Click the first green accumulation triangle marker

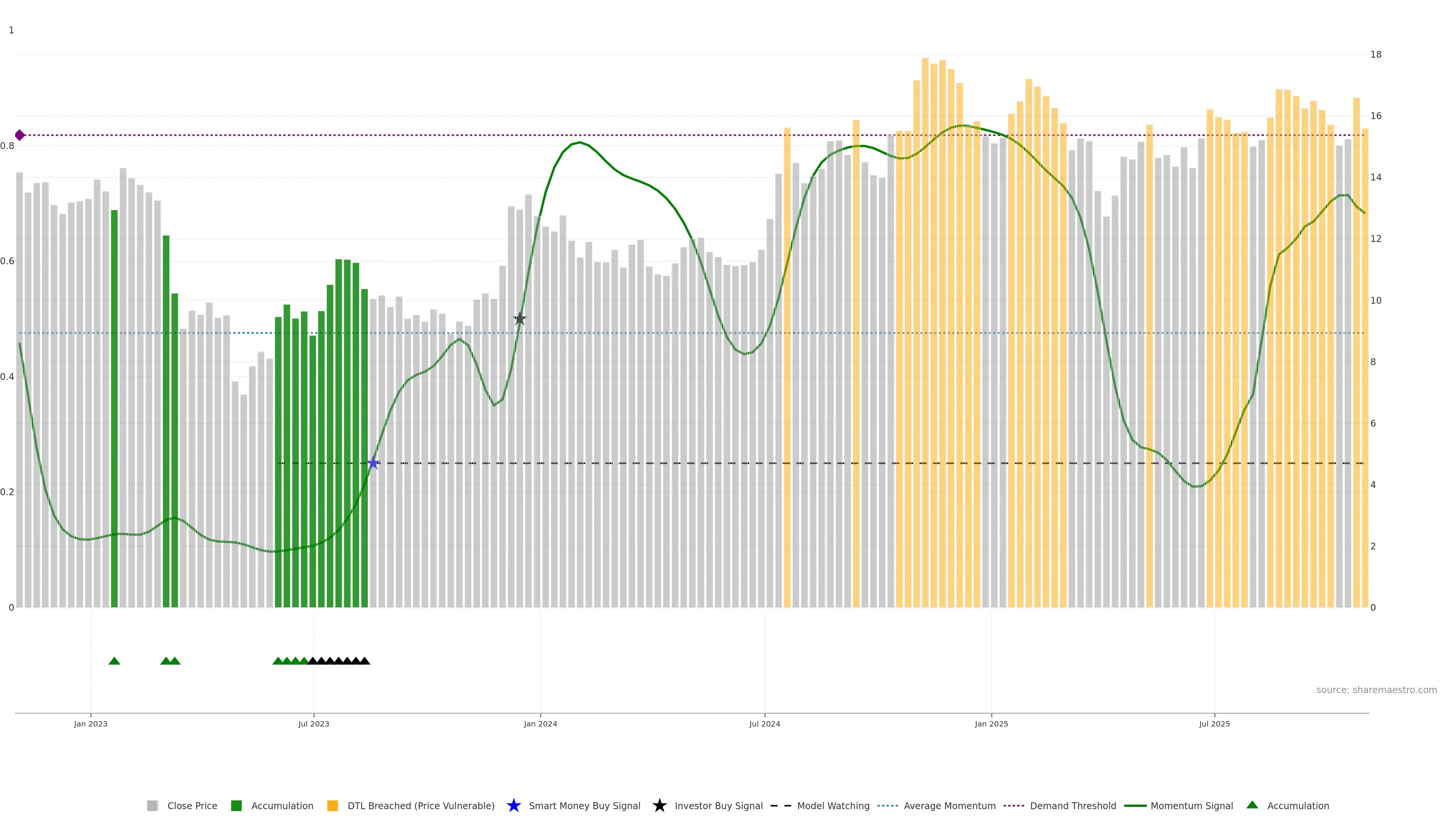coord(114,661)
